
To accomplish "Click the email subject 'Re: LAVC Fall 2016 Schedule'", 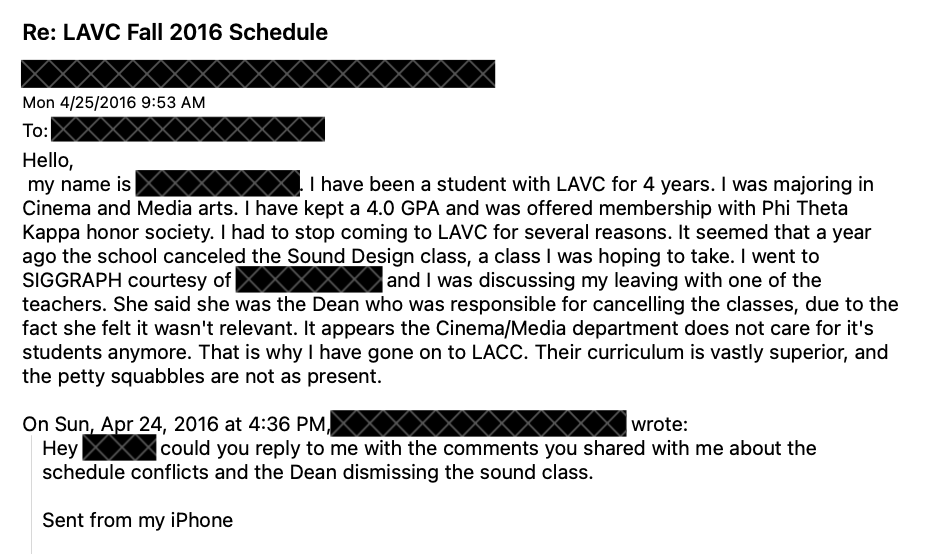I will pyautogui.click(x=175, y=33).
